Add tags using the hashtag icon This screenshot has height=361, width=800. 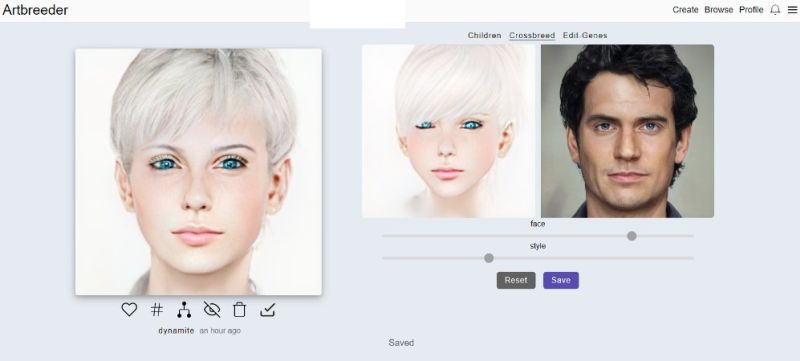pos(157,309)
